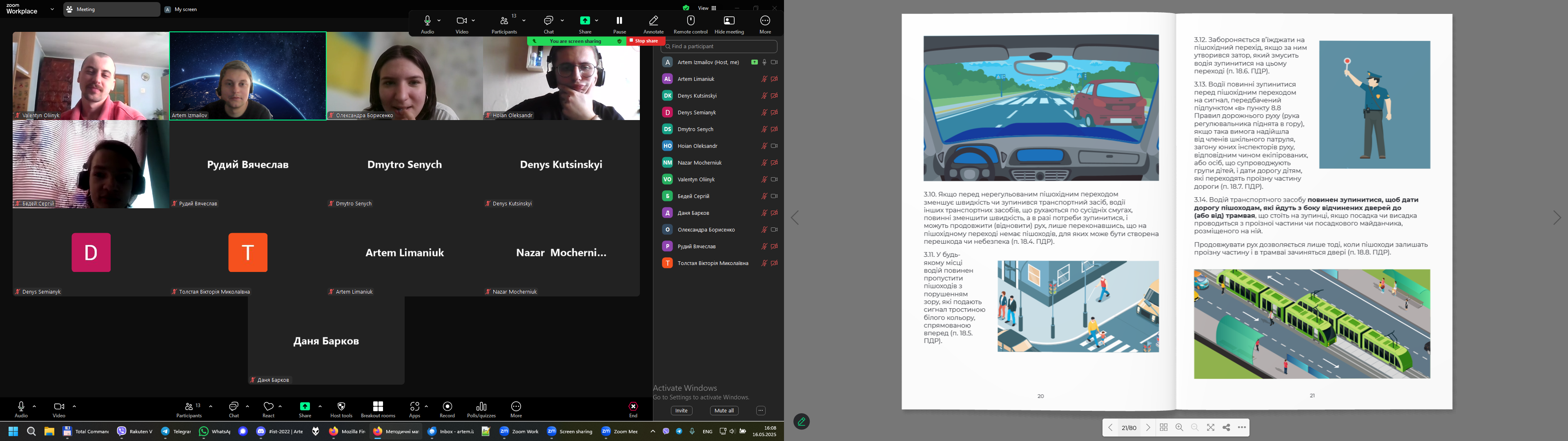Open Remote control in the sharing toolbar

point(691,24)
